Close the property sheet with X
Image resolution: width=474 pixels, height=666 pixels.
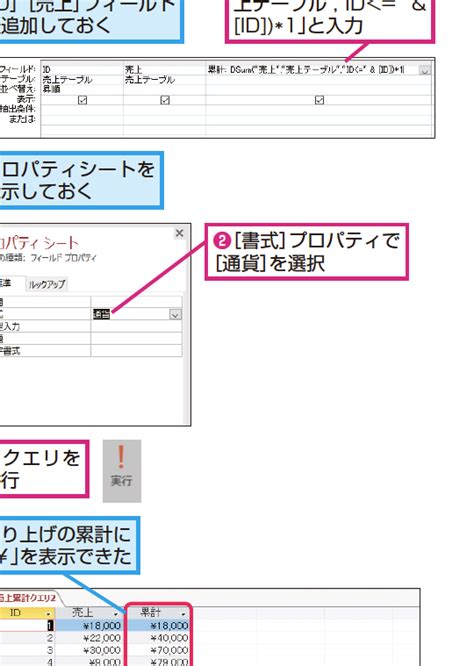pyautogui.click(x=180, y=233)
